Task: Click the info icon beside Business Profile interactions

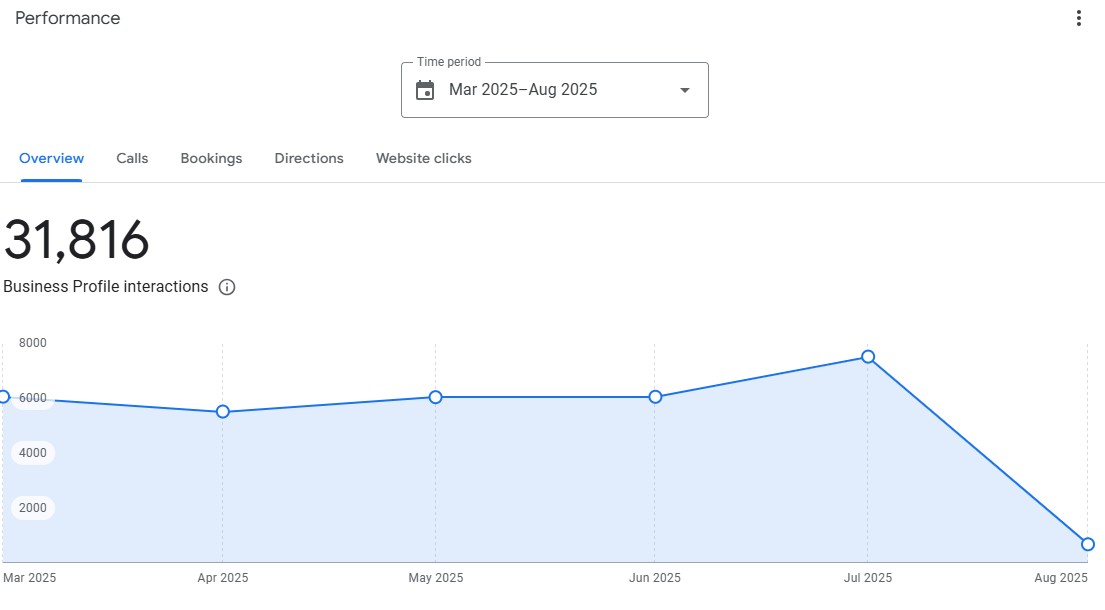Action: coord(226,287)
